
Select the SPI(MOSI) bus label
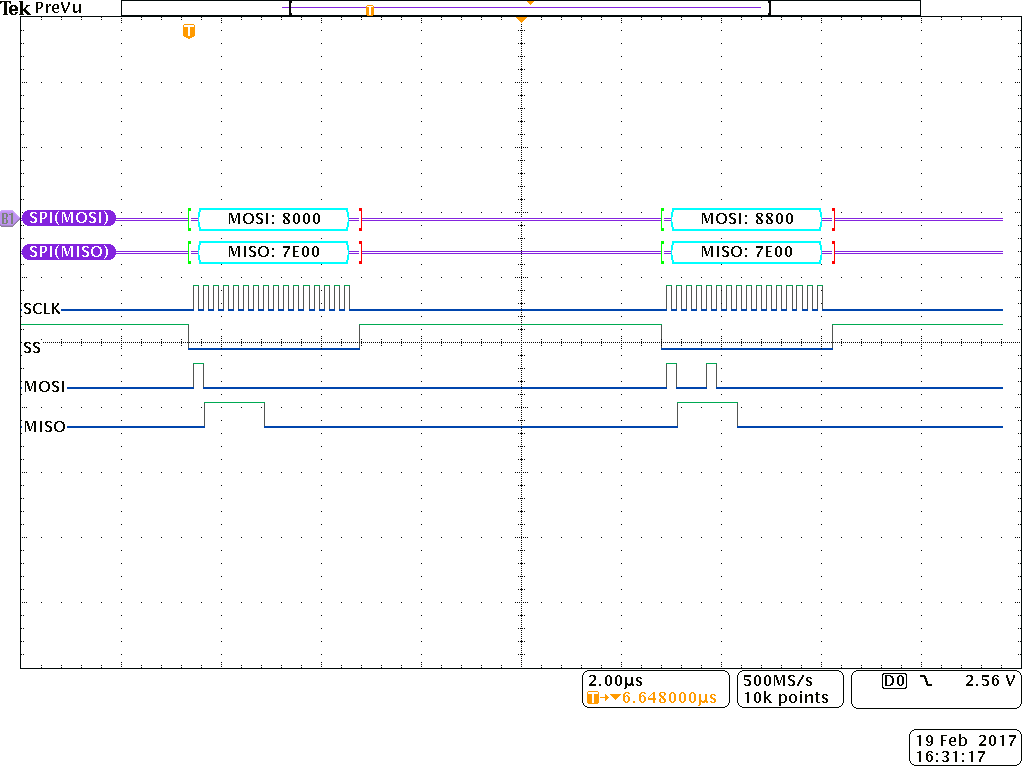click(69, 219)
